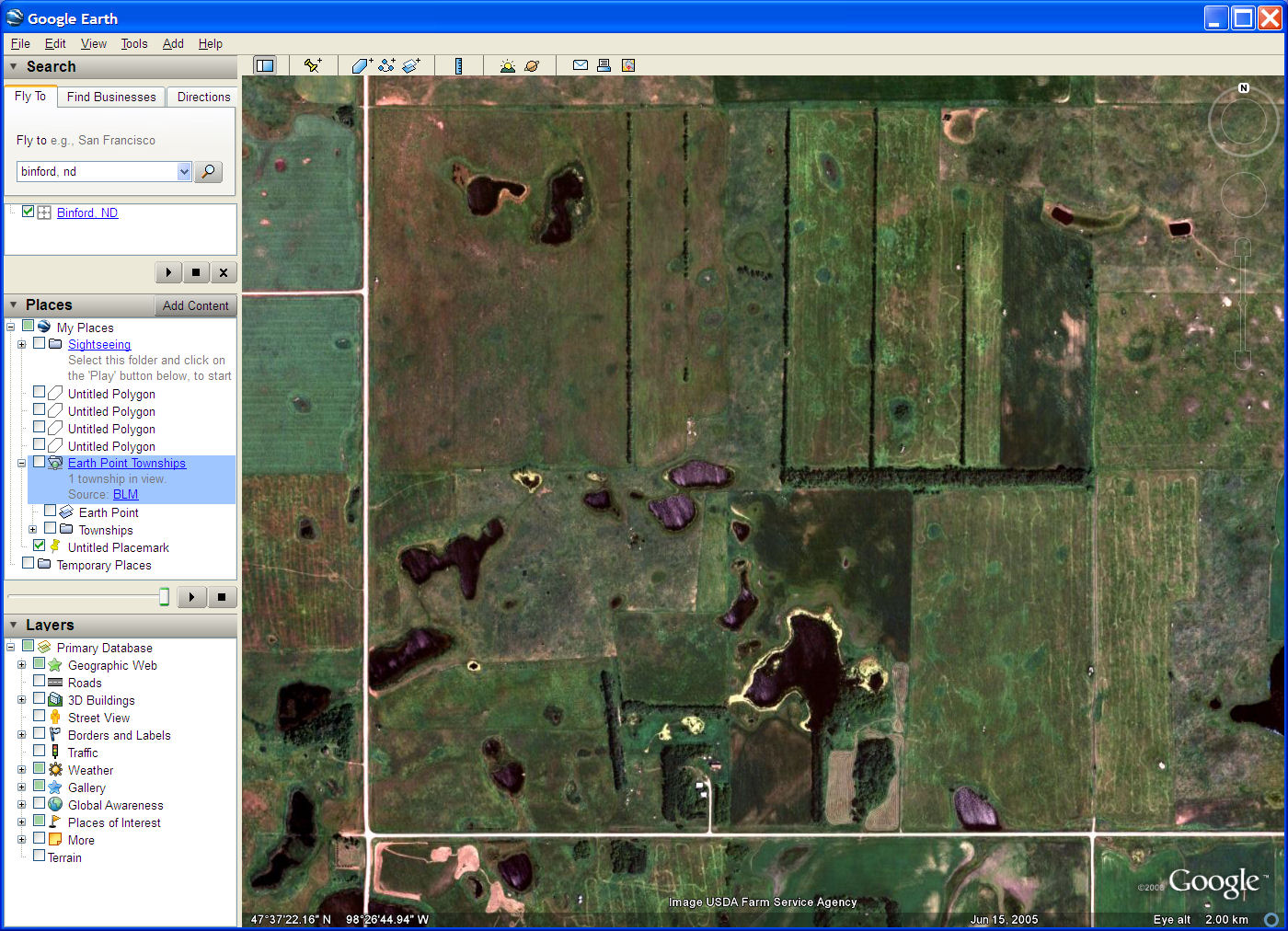Click the 3D Buildings layer icon
Screen dimensions: 1288x931
pyautogui.click(x=55, y=700)
